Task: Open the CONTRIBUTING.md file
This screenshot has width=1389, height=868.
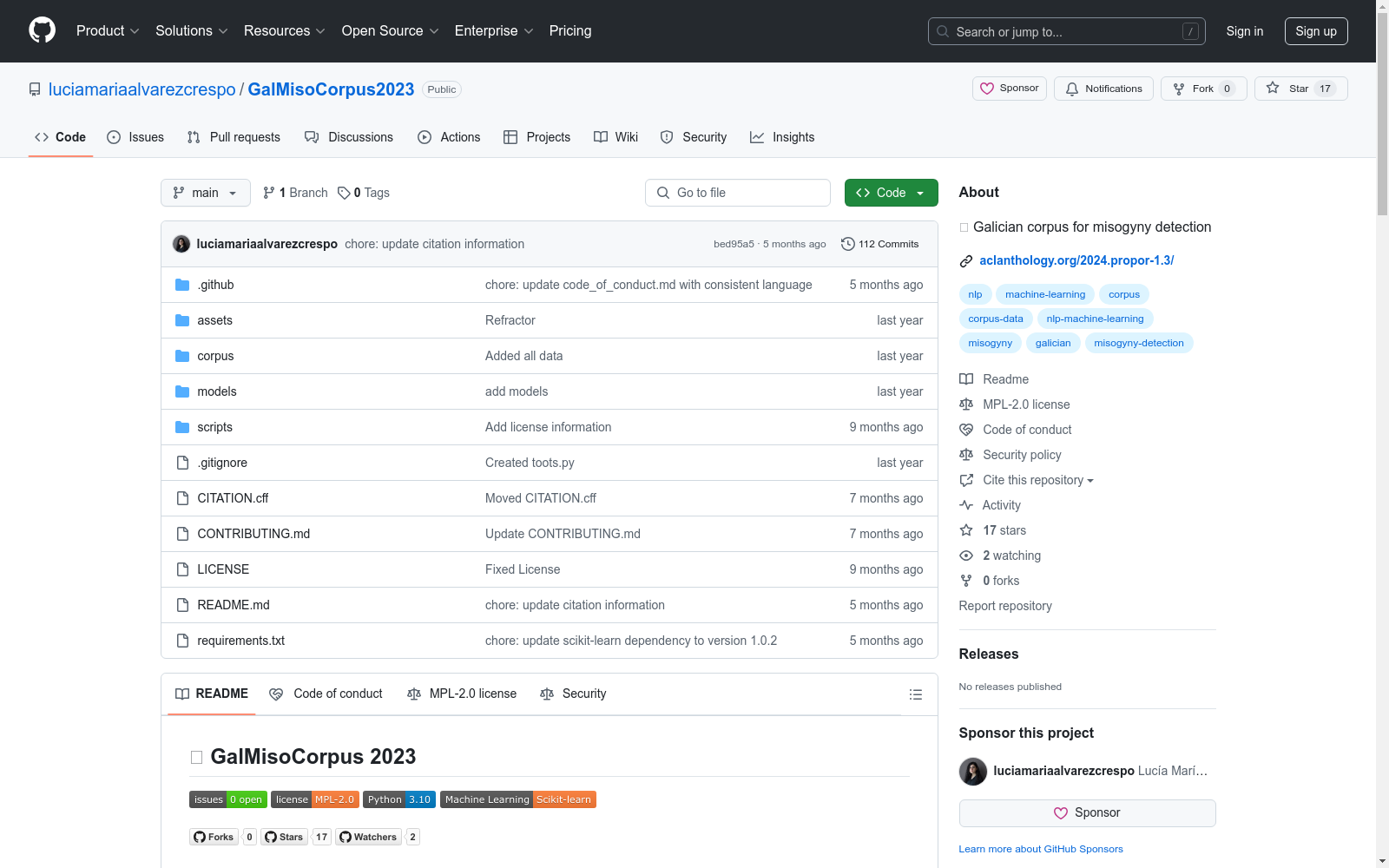Action: click(x=253, y=534)
